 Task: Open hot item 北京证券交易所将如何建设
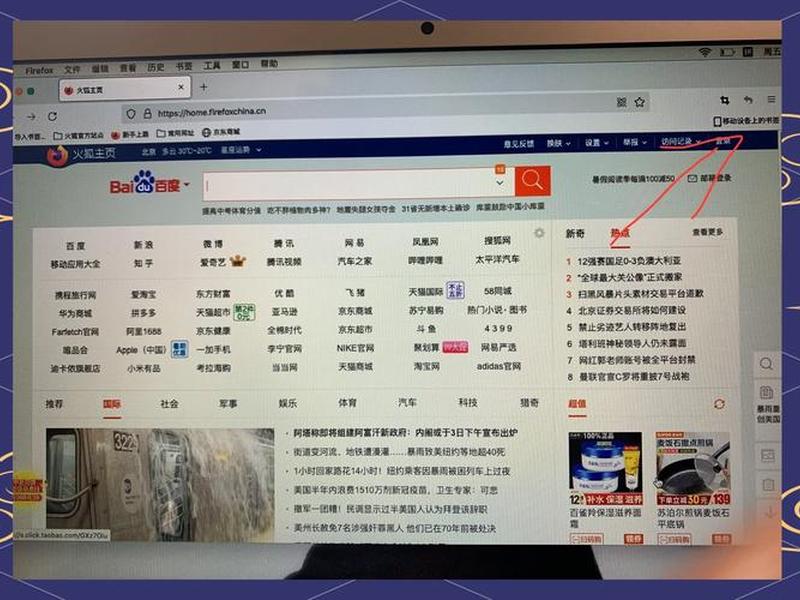click(x=632, y=310)
